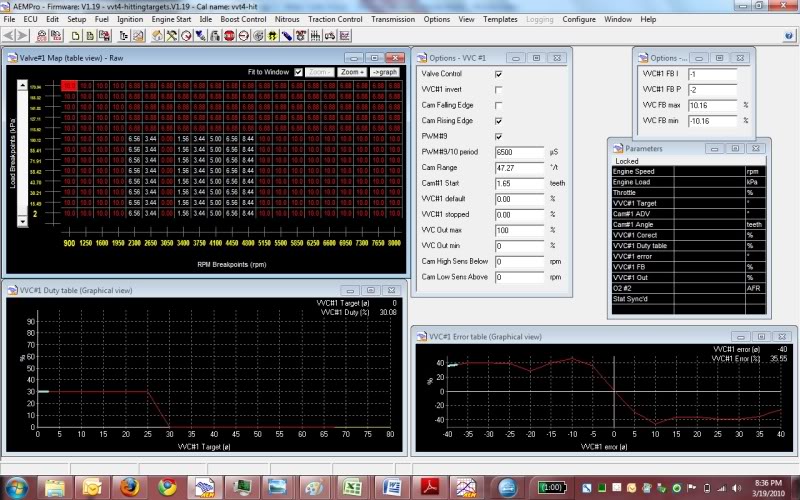This screenshot has width=800, height=500.
Task: Enable the VVC#1 invert checkbox
Action: 498,90
